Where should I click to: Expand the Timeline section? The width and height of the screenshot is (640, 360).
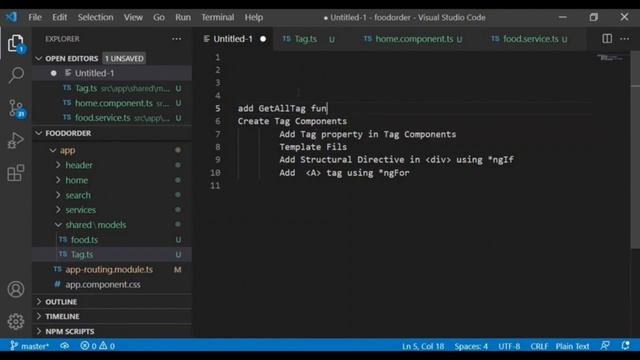(x=39, y=316)
